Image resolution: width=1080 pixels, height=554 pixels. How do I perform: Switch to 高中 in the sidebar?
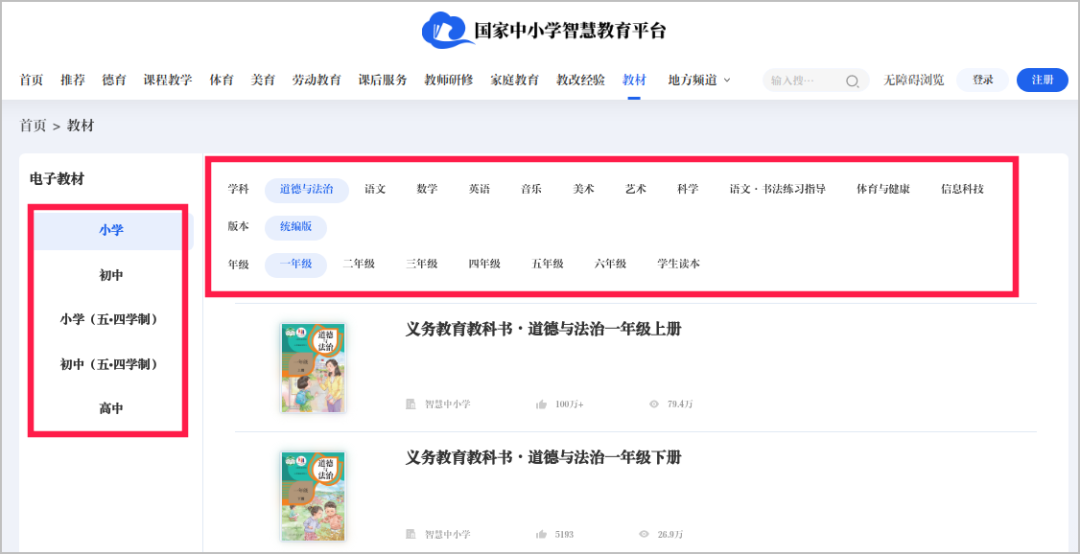(110, 408)
